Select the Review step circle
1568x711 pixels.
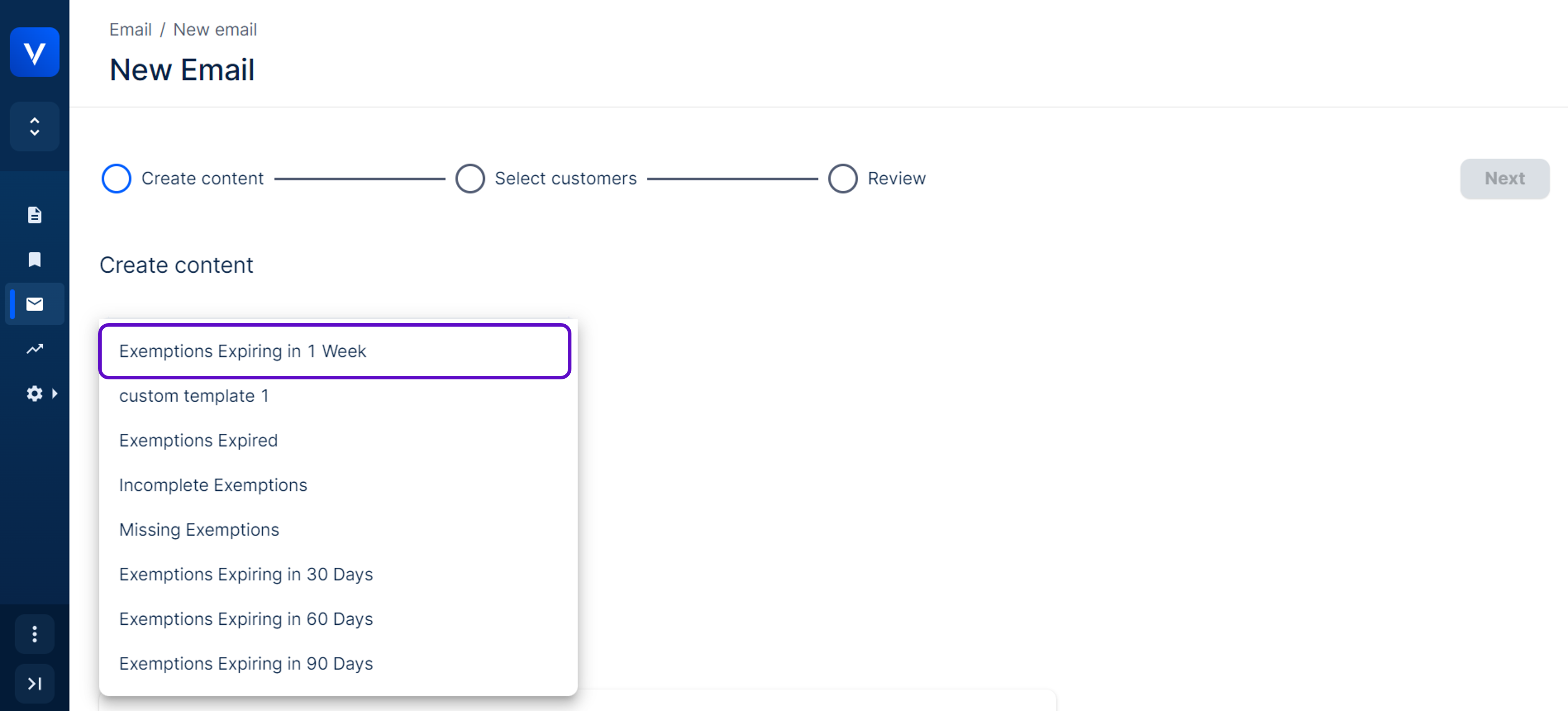pos(843,178)
